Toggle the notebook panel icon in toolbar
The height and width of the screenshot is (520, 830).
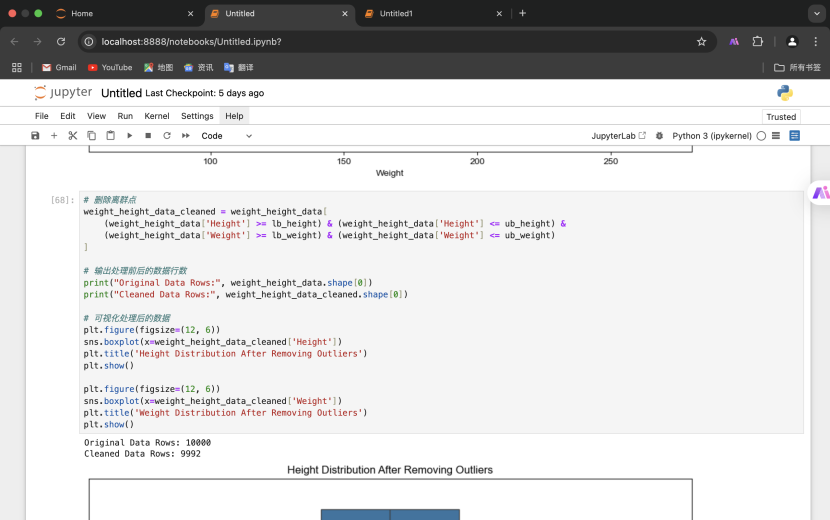tap(795, 136)
